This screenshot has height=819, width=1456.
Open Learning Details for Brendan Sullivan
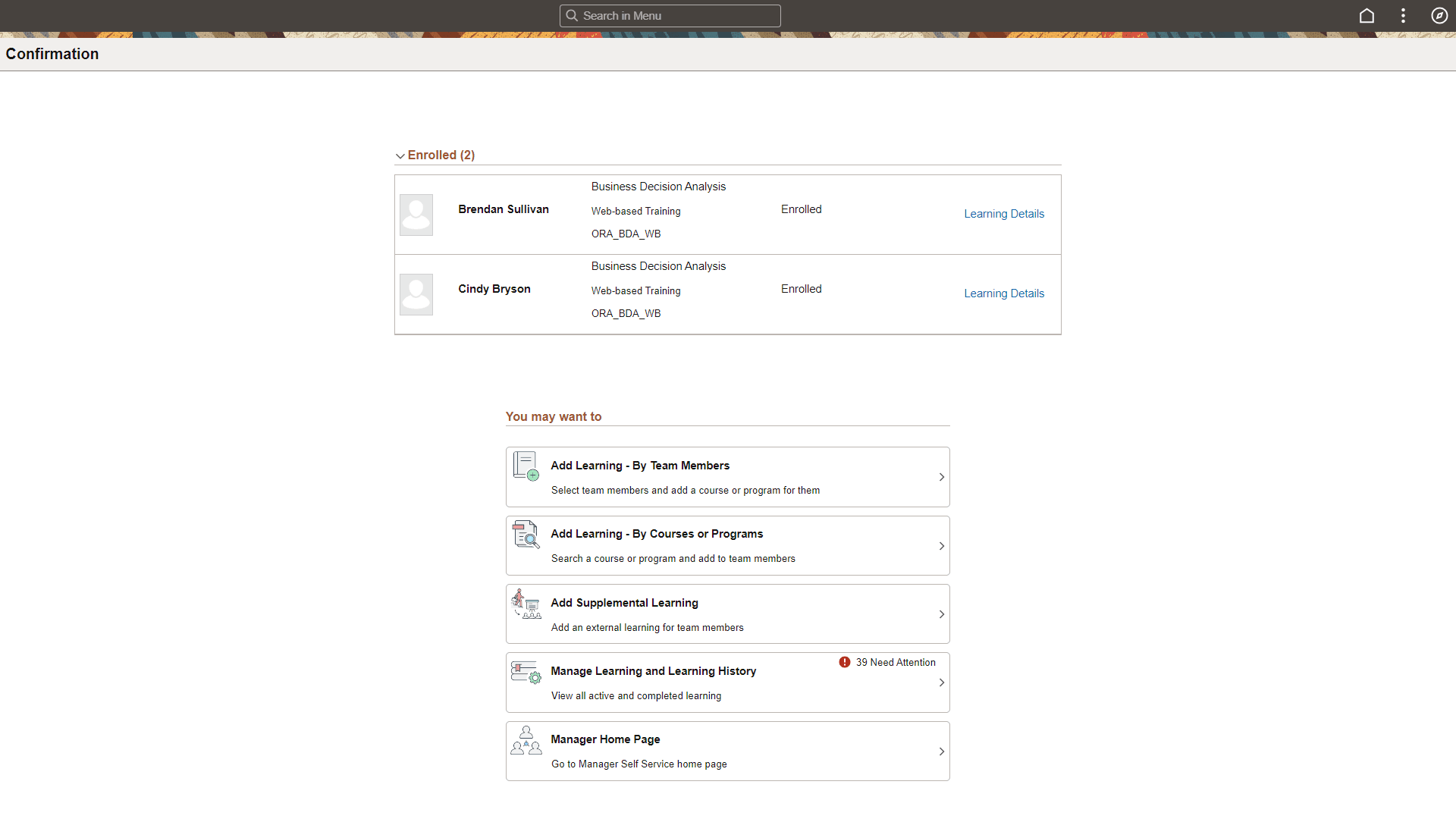(1004, 213)
